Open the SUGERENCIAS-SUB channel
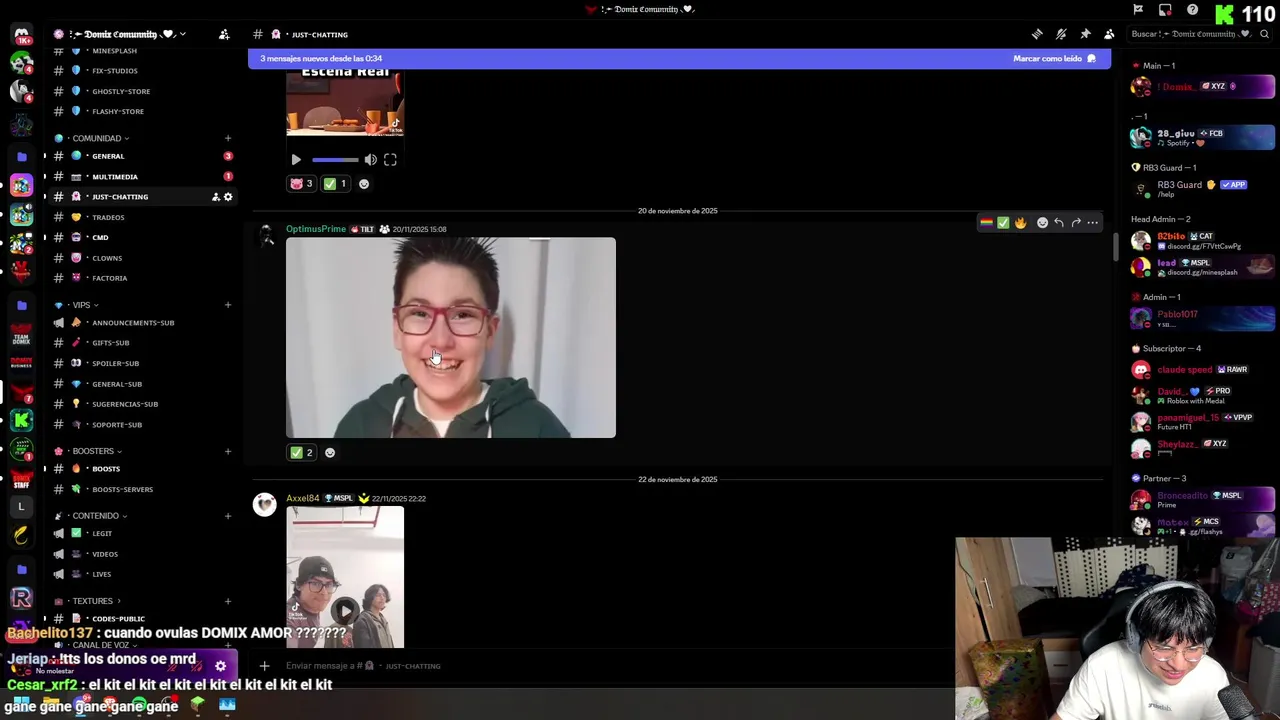 click(143, 404)
